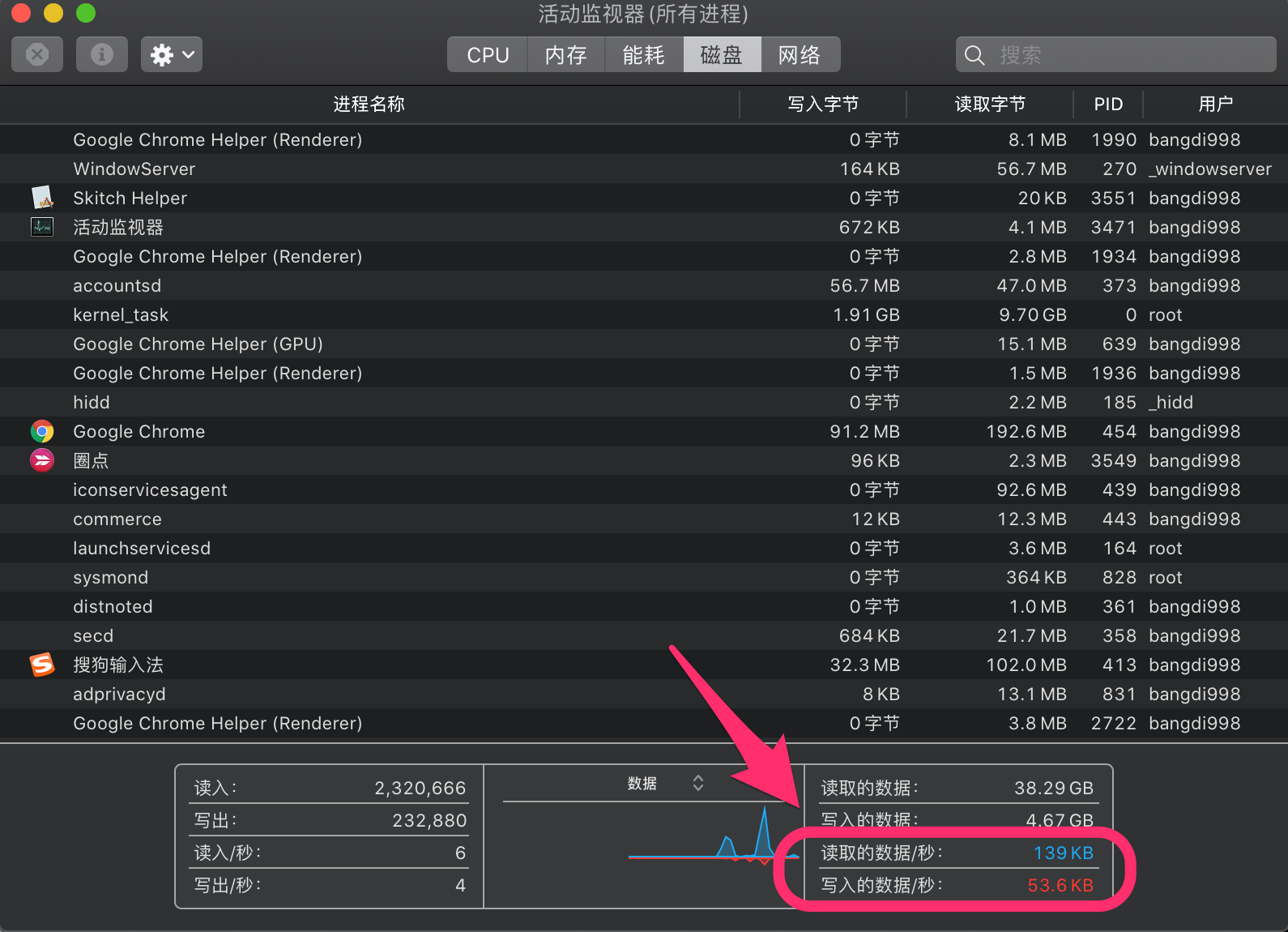Switch to the 内存 tab
The image size is (1288, 932).
[x=565, y=54]
